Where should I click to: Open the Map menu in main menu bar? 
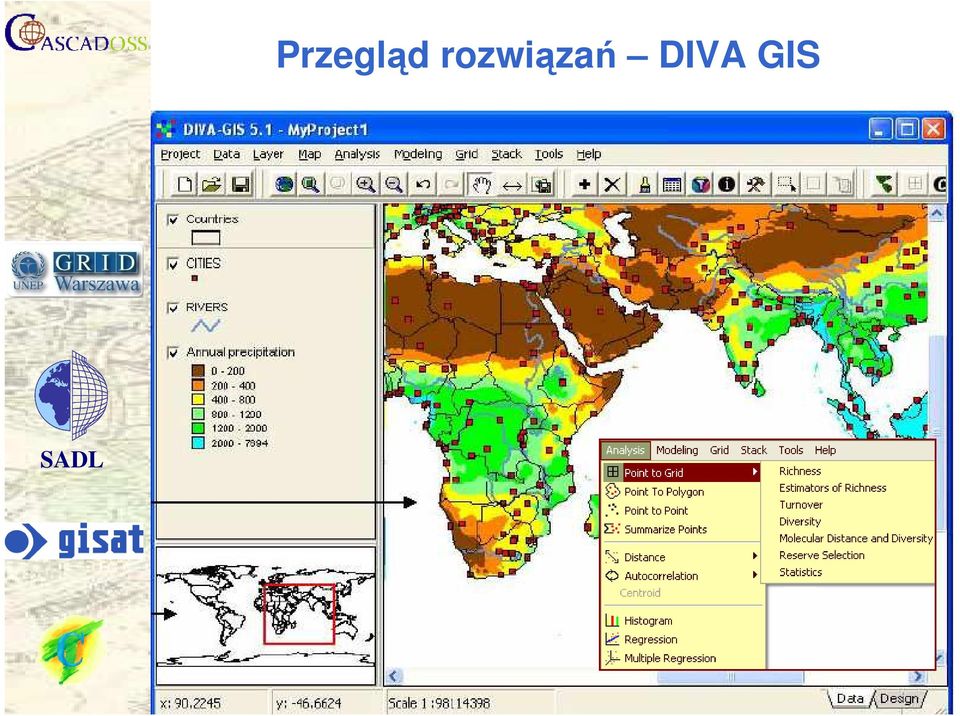[x=310, y=154]
